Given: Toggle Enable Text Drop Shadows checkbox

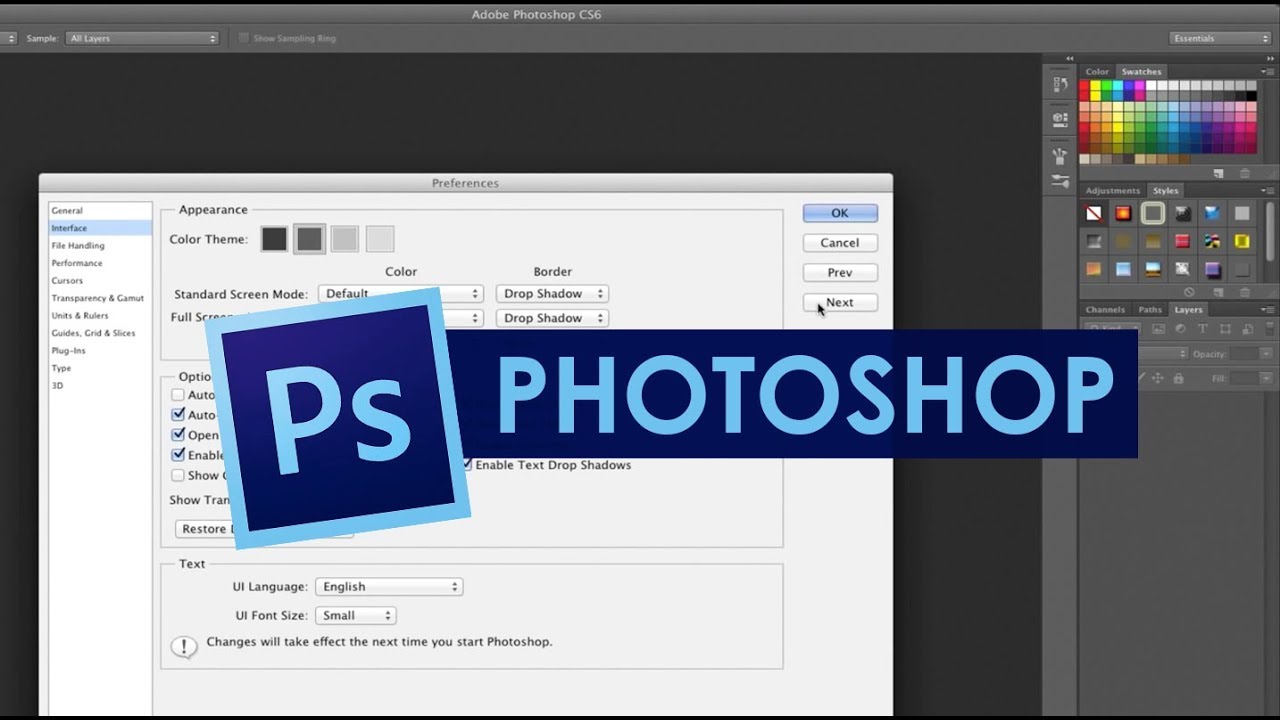Looking at the screenshot, I should click(467, 465).
